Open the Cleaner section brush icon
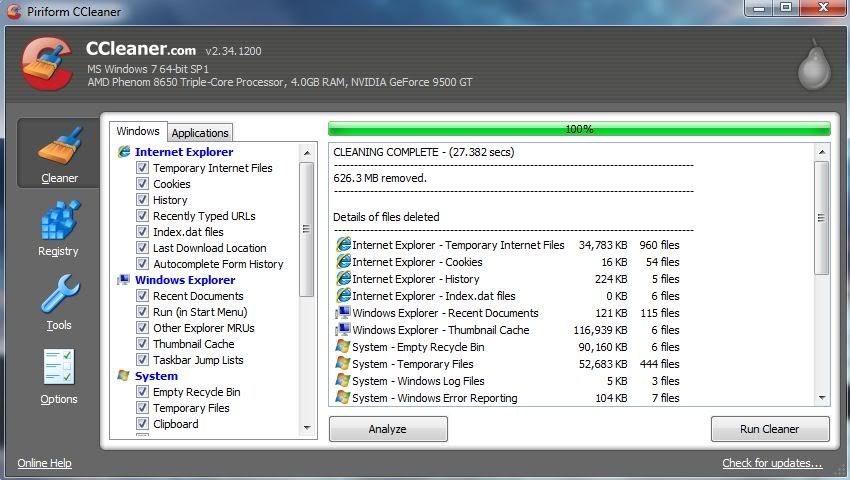 59,147
